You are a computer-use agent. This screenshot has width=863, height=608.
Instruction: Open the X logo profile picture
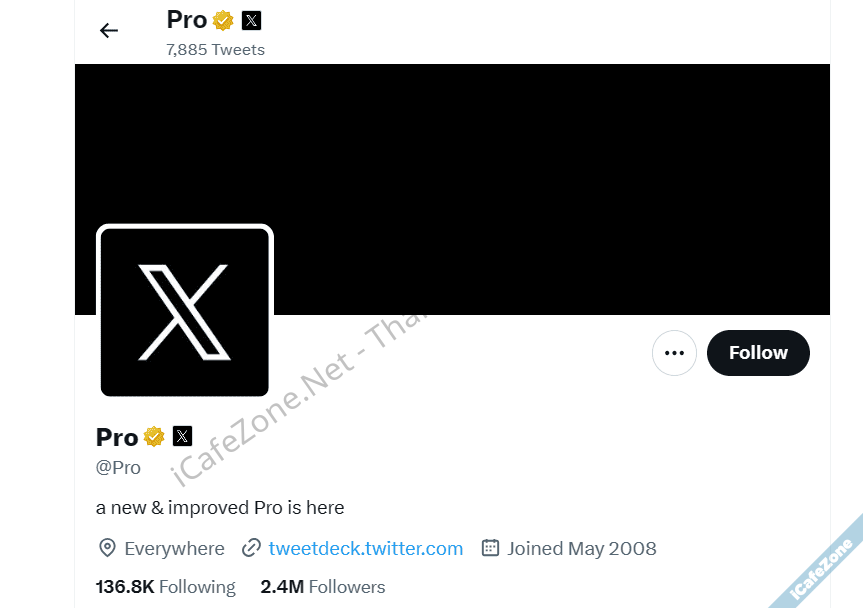[x=185, y=311]
